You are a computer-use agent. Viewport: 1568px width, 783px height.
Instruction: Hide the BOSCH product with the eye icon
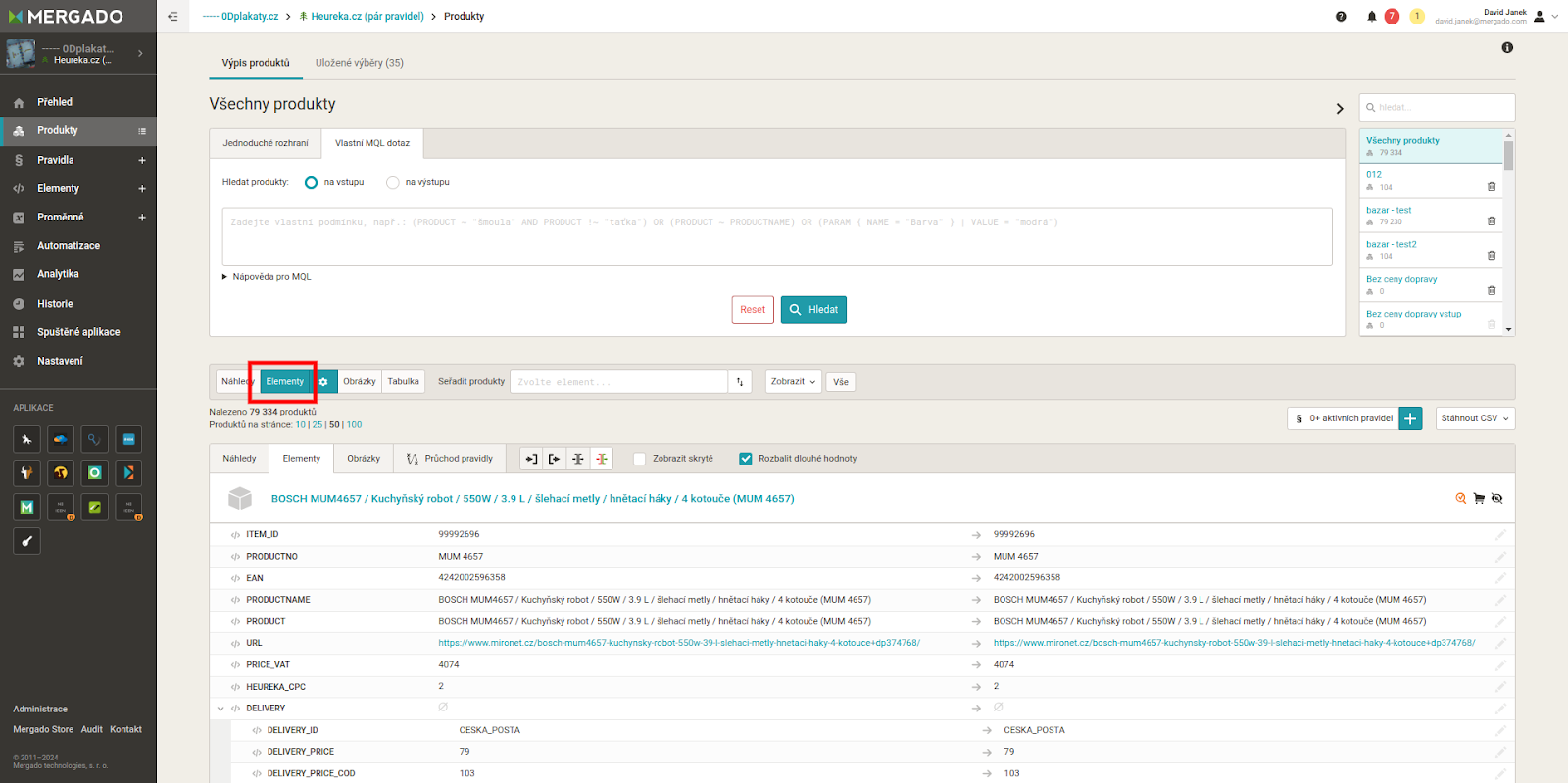click(1496, 499)
